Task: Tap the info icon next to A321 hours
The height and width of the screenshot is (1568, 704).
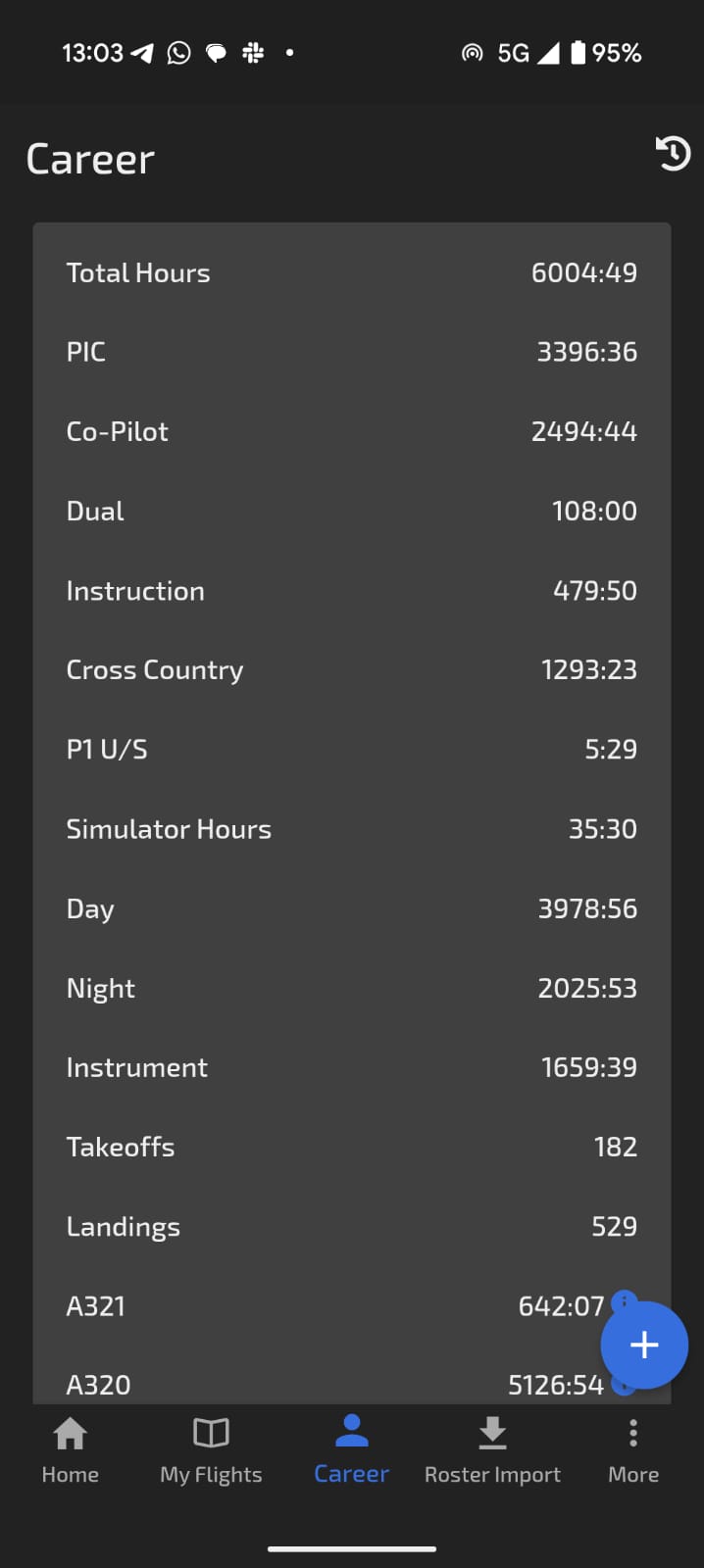Action: coord(622,1299)
